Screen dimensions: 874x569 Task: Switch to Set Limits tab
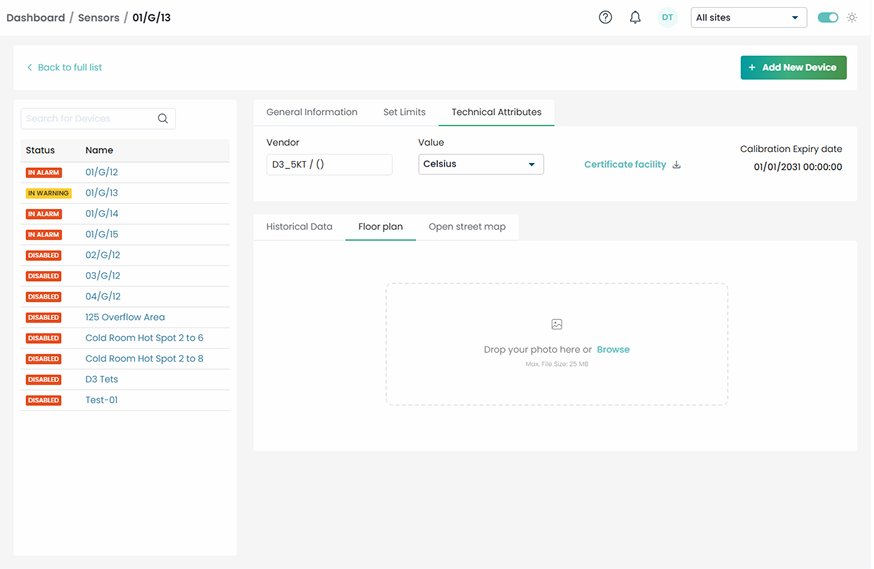(x=404, y=112)
